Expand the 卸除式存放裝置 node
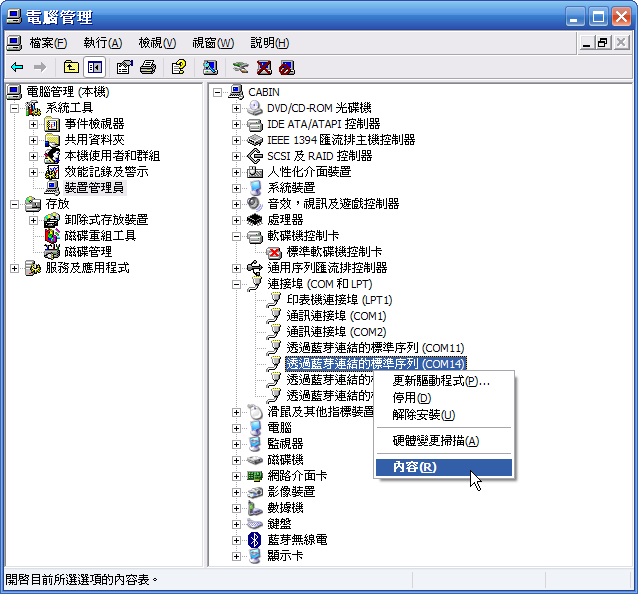 pos(33,220)
